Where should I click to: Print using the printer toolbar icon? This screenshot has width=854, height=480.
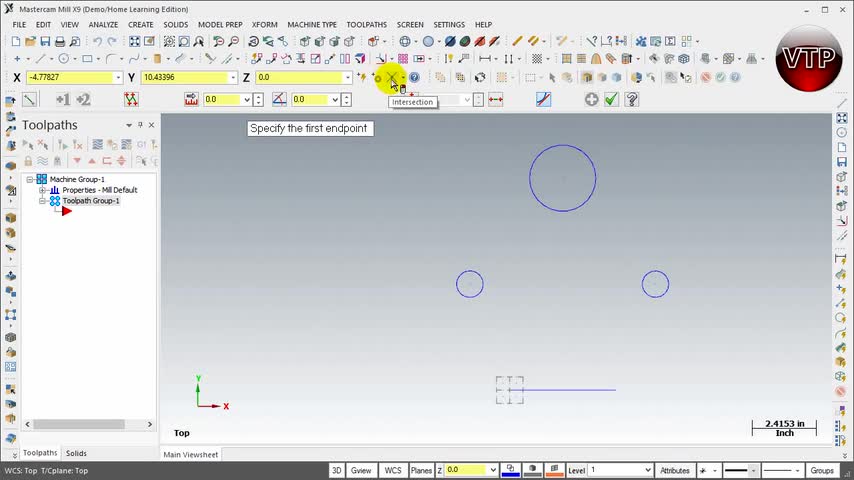pos(60,41)
